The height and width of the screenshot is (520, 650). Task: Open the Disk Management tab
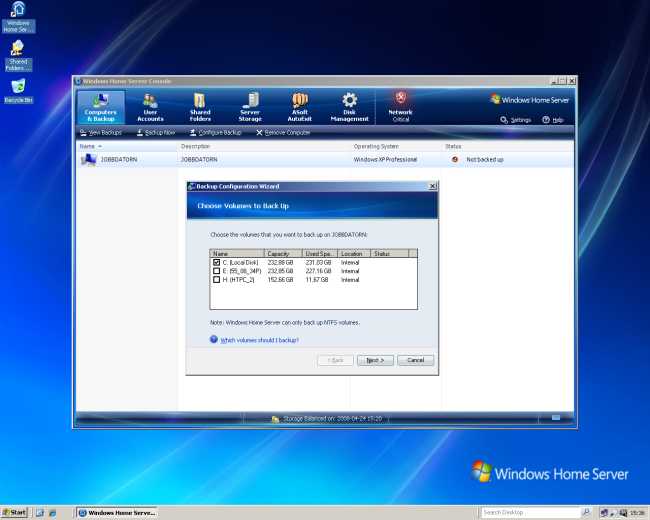point(349,108)
